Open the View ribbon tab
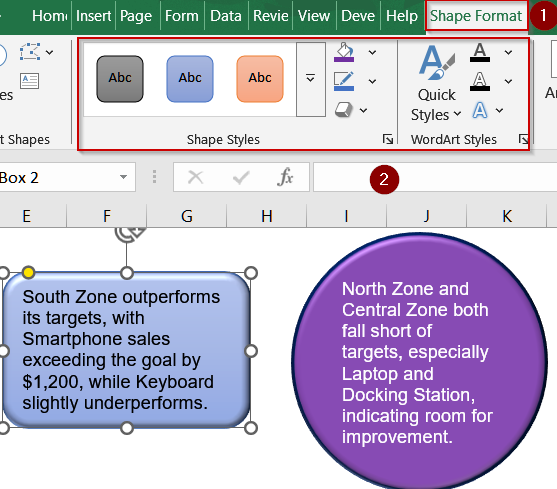Screen dimensions: 557x489 click(x=314, y=16)
